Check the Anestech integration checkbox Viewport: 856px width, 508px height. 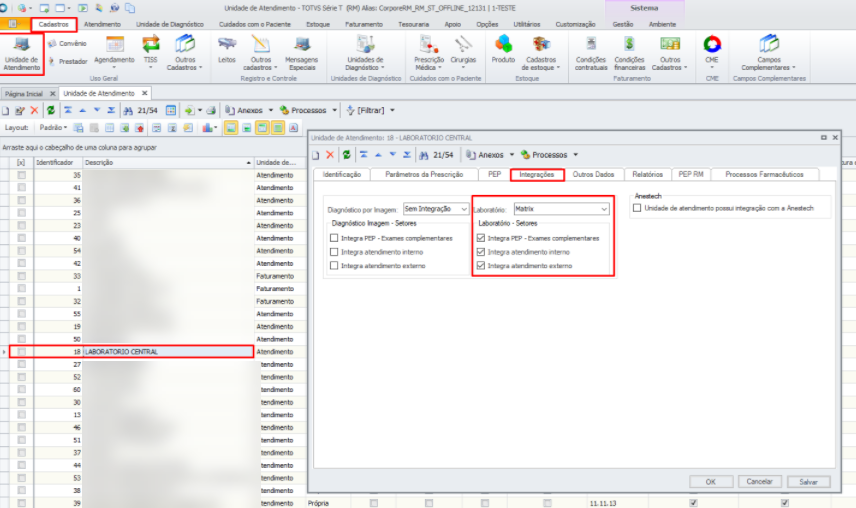click(637, 208)
